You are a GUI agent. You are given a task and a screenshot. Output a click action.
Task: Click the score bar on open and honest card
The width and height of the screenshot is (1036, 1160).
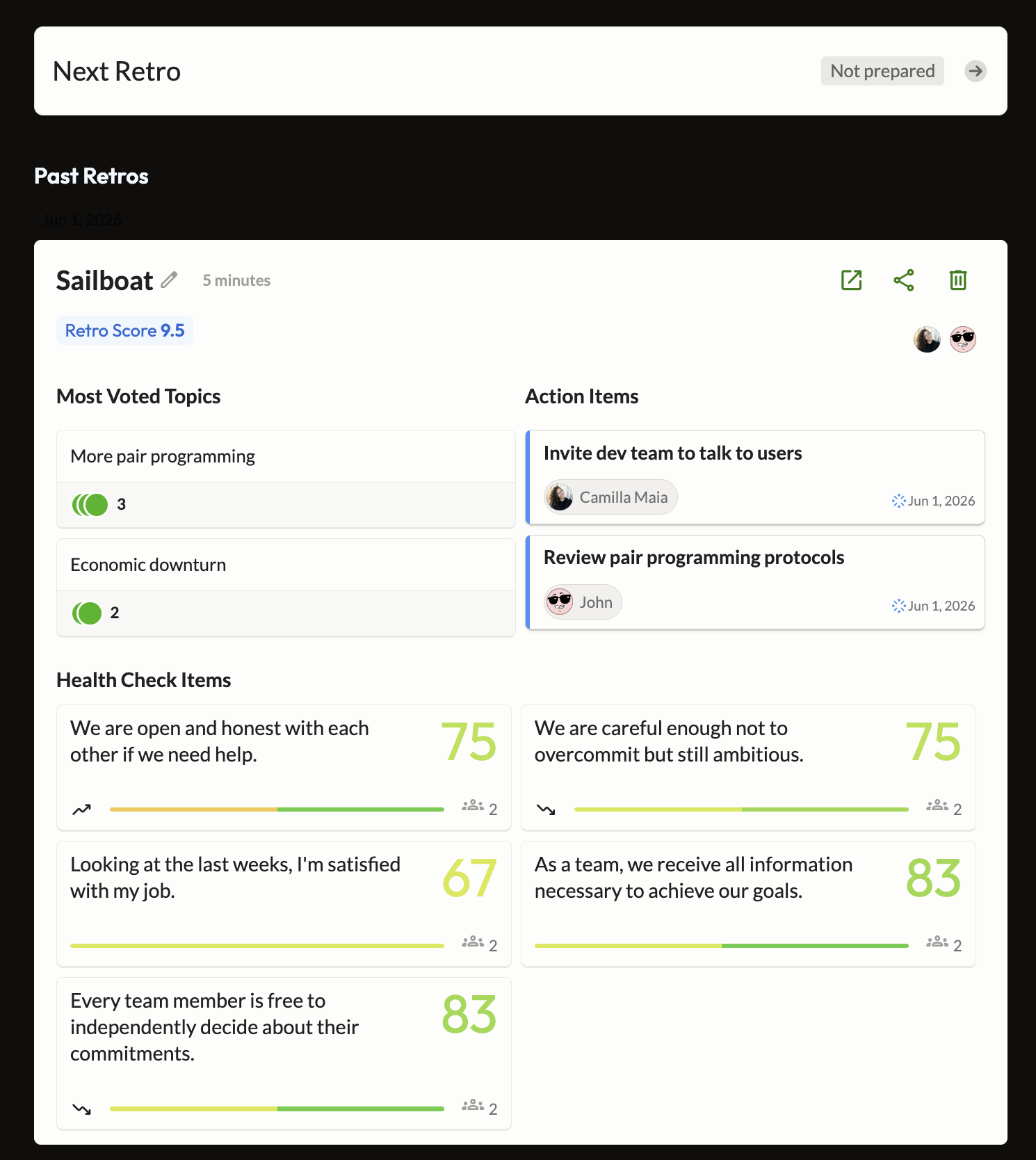tap(277, 809)
